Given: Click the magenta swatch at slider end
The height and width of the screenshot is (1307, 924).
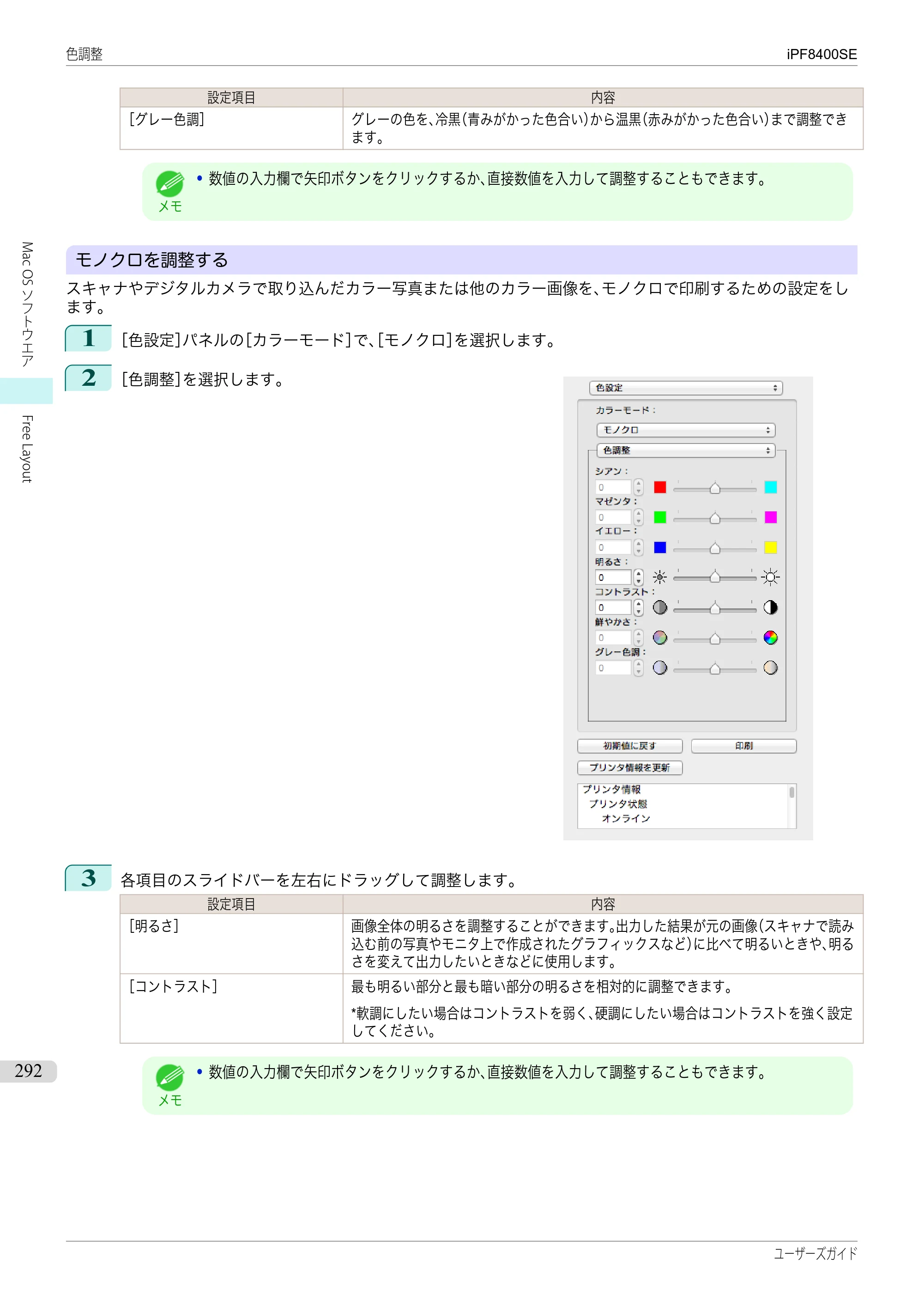Looking at the screenshot, I should [x=770, y=517].
